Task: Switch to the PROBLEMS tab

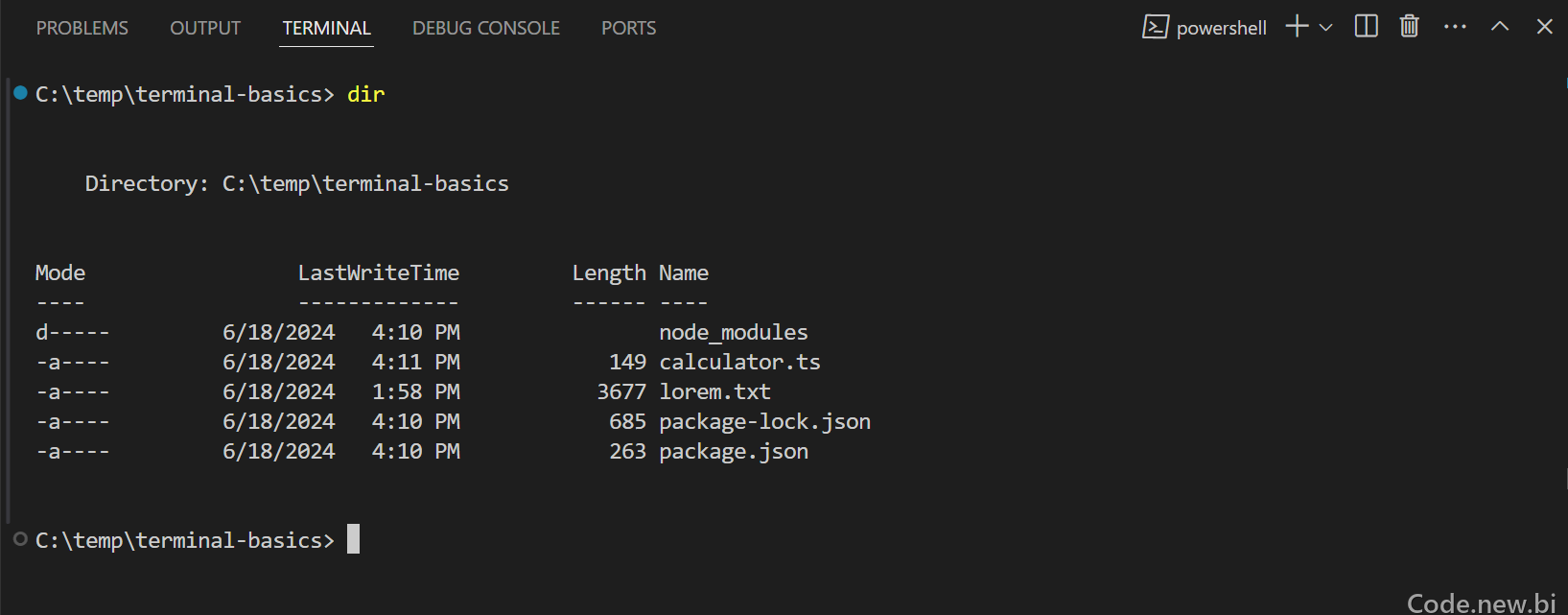Action: (82, 28)
